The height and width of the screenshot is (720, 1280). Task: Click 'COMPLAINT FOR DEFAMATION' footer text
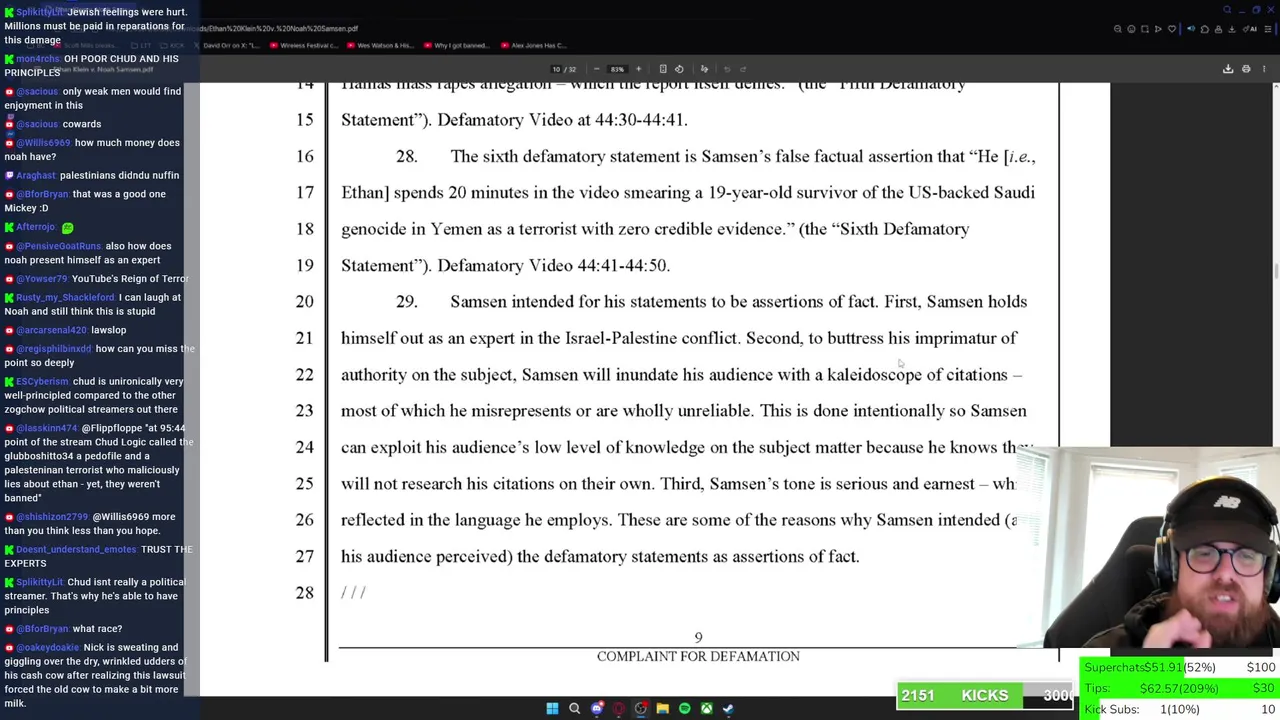(x=698, y=656)
